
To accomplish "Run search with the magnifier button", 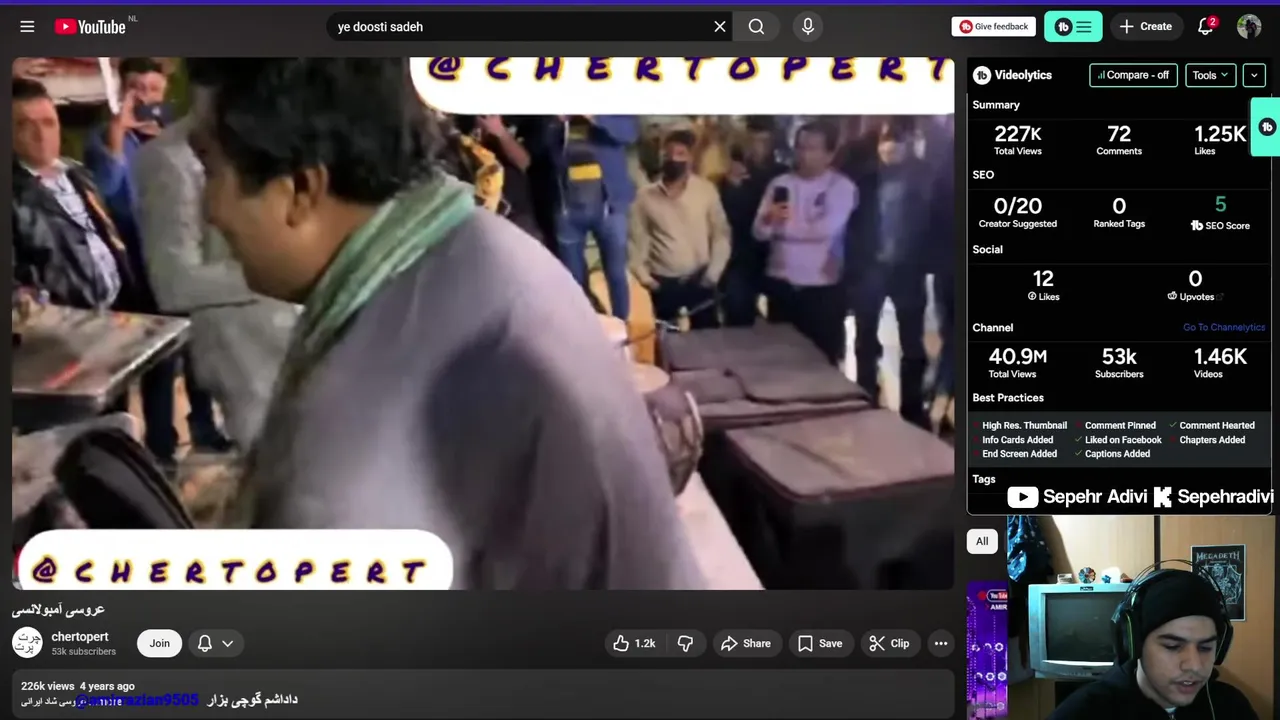I will point(756,27).
